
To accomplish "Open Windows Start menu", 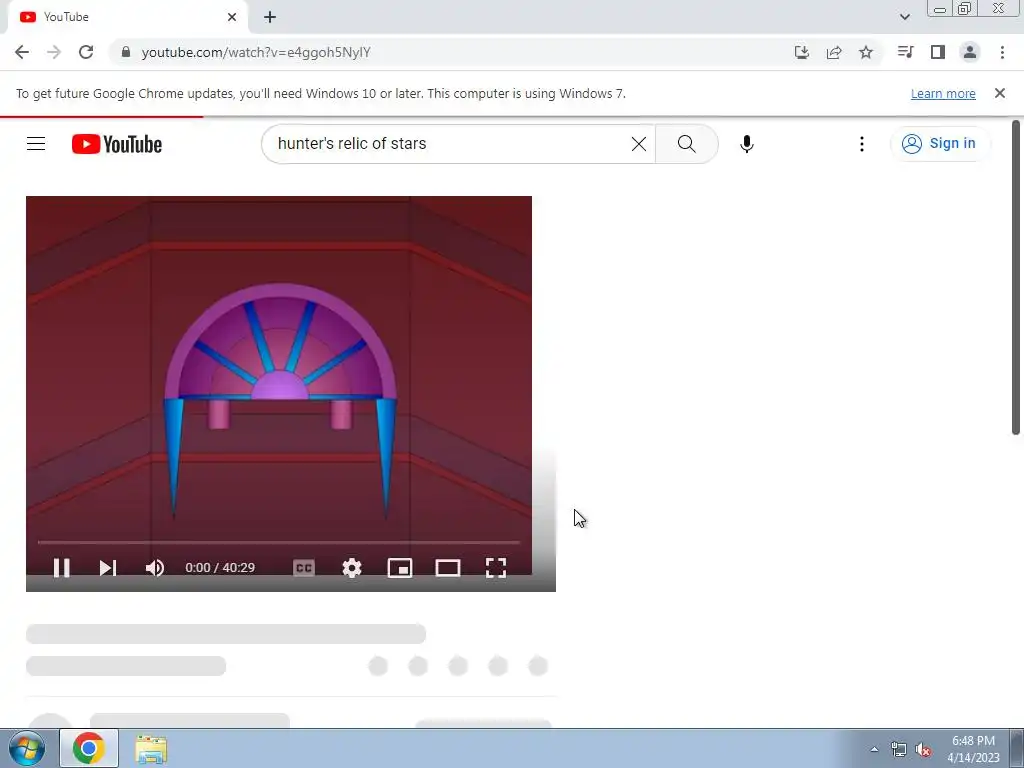I will coord(27,748).
